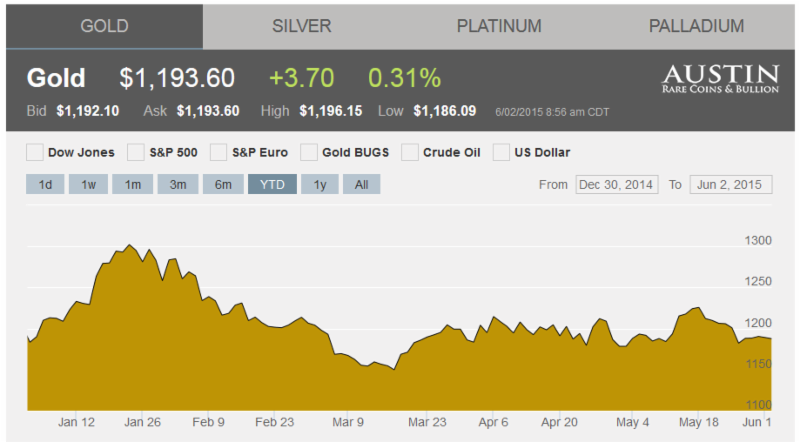Check the S&P Euro overlay box
This screenshot has width=800, height=442.
[x=219, y=153]
